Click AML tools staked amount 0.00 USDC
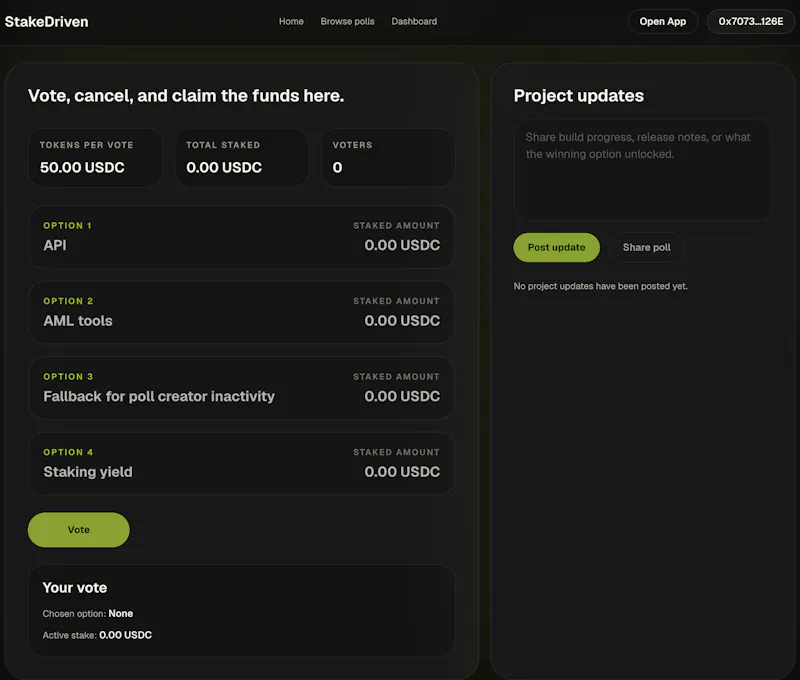 coord(402,321)
